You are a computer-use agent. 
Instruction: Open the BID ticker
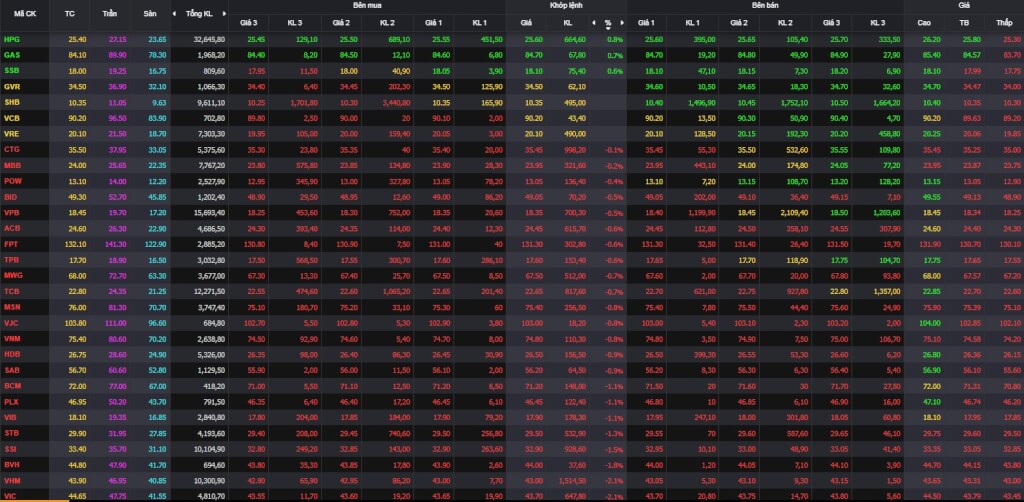[x=11, y=196]
